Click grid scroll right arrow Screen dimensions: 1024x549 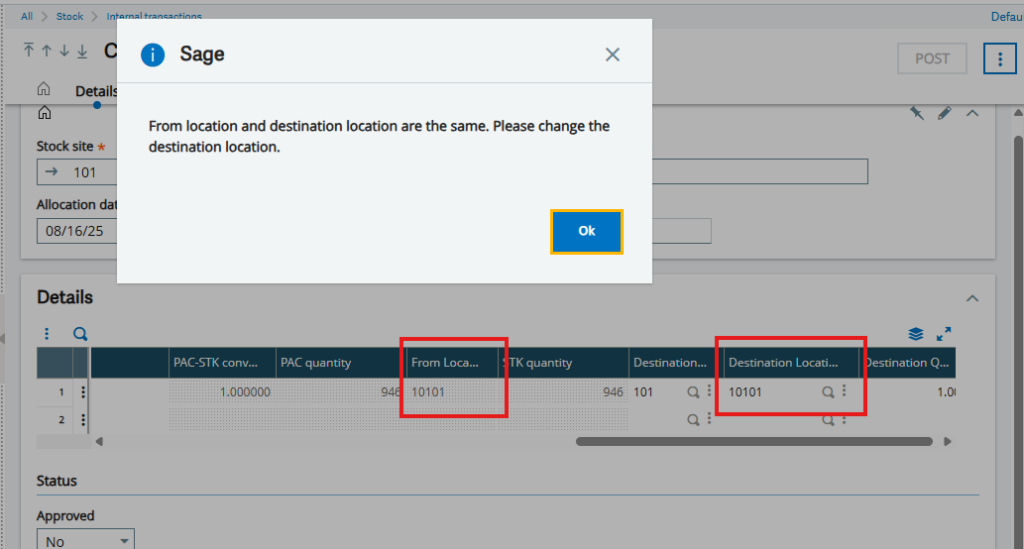click(947, 441)
